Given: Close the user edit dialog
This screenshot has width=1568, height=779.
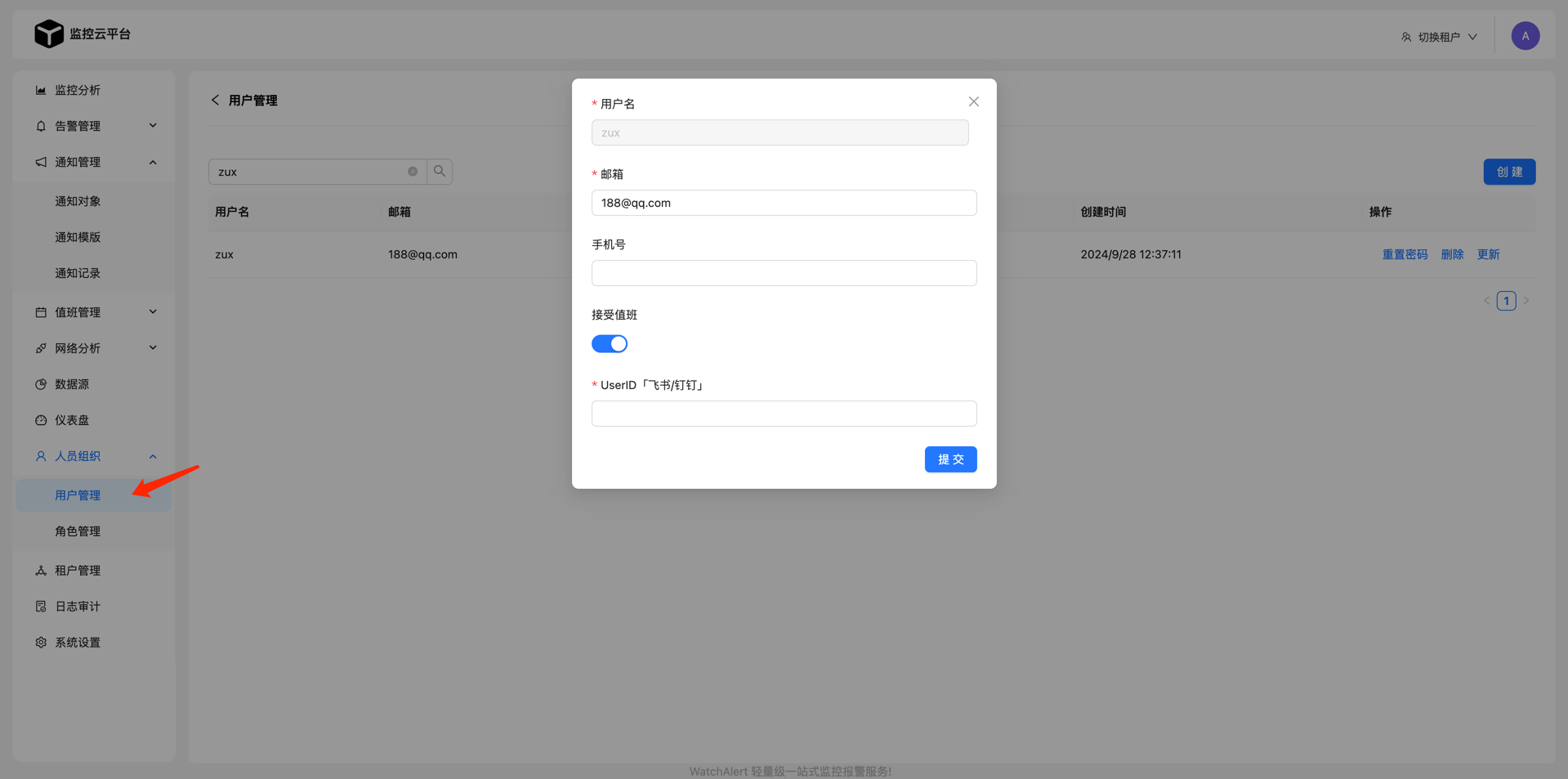Looking at the screenshot, I should point(973,101).
